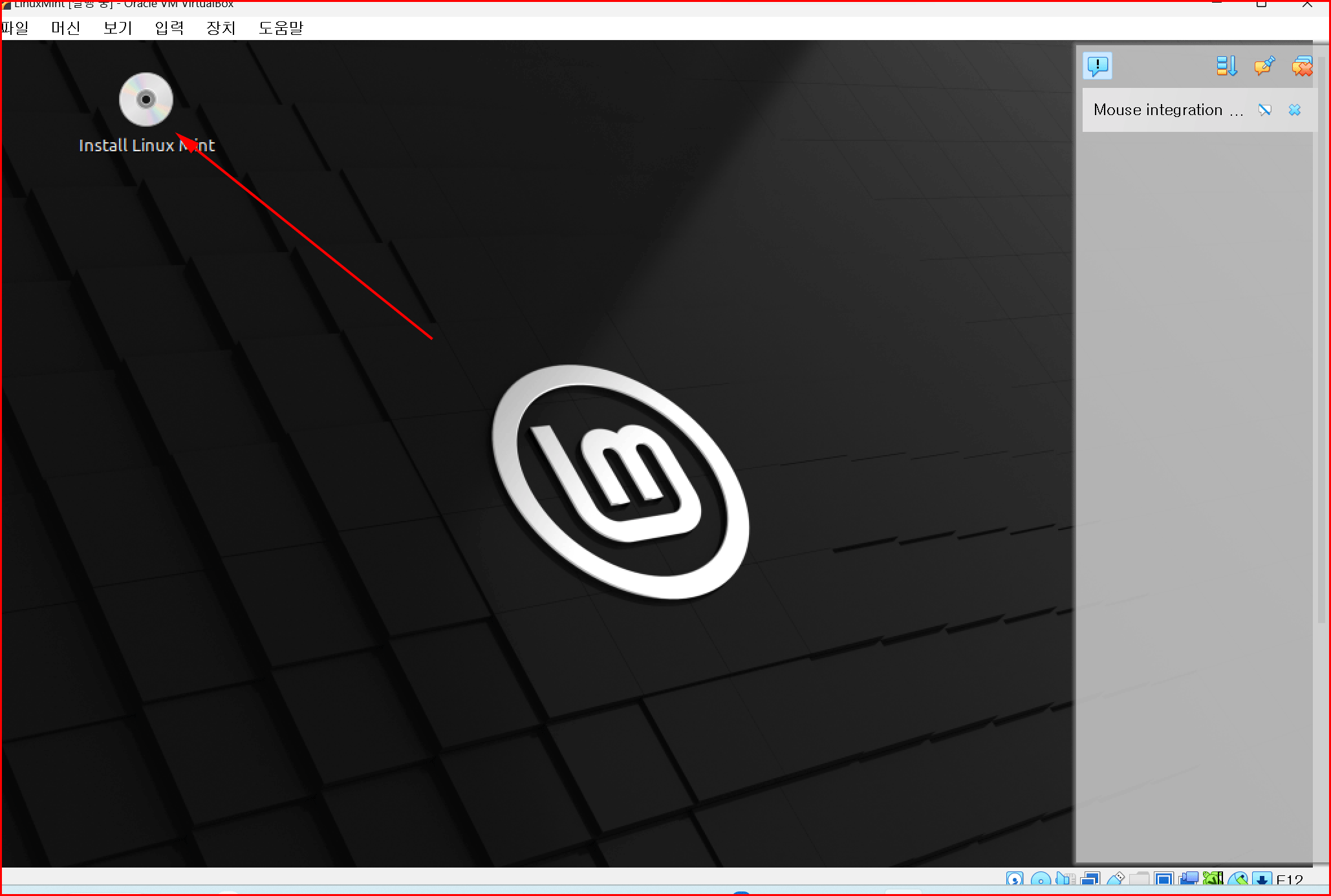
Task: Click the USB device status bar icon
Action: point(1116,879)
